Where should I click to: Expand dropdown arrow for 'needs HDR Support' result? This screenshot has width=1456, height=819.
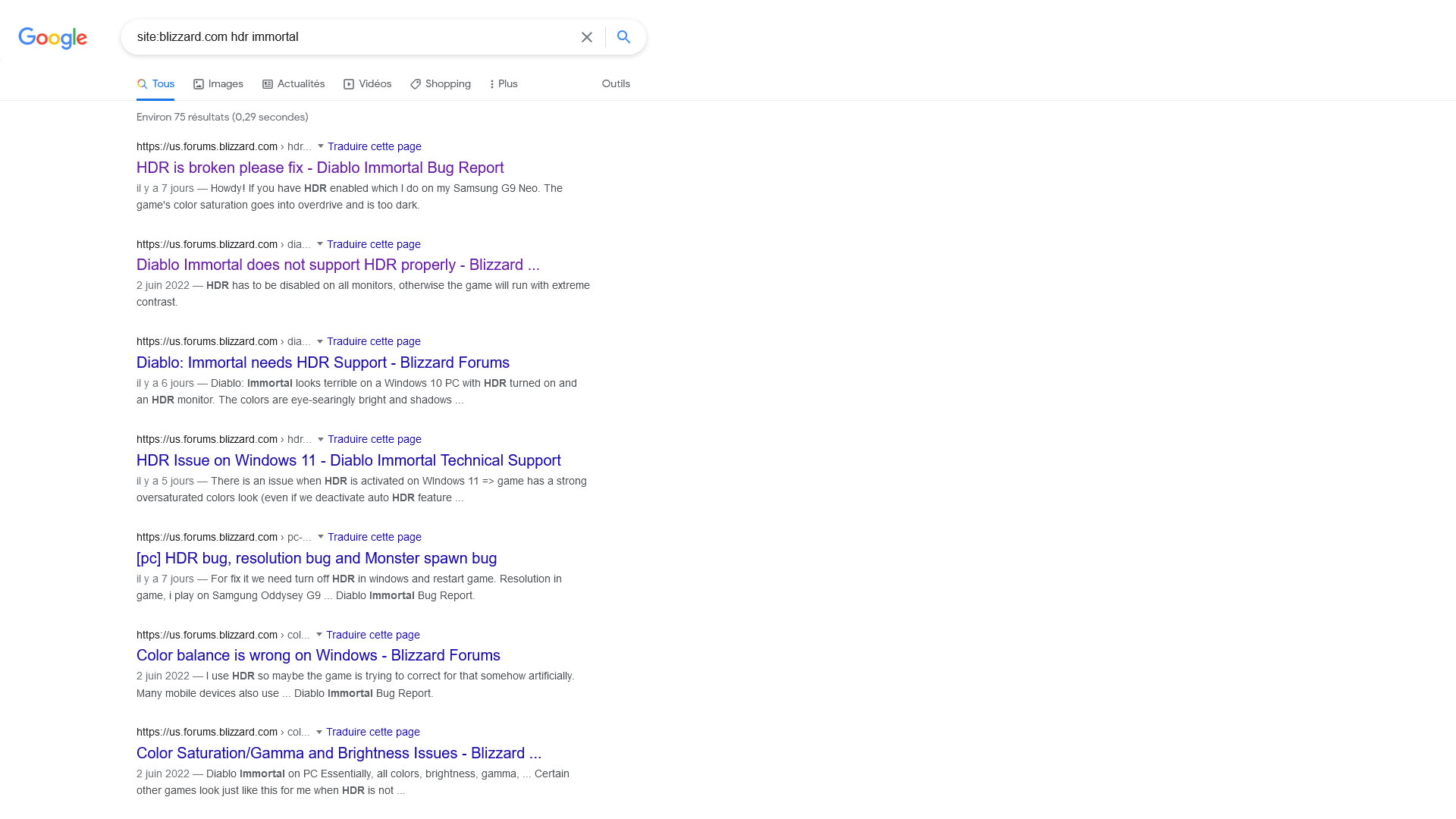pos(319,341)
